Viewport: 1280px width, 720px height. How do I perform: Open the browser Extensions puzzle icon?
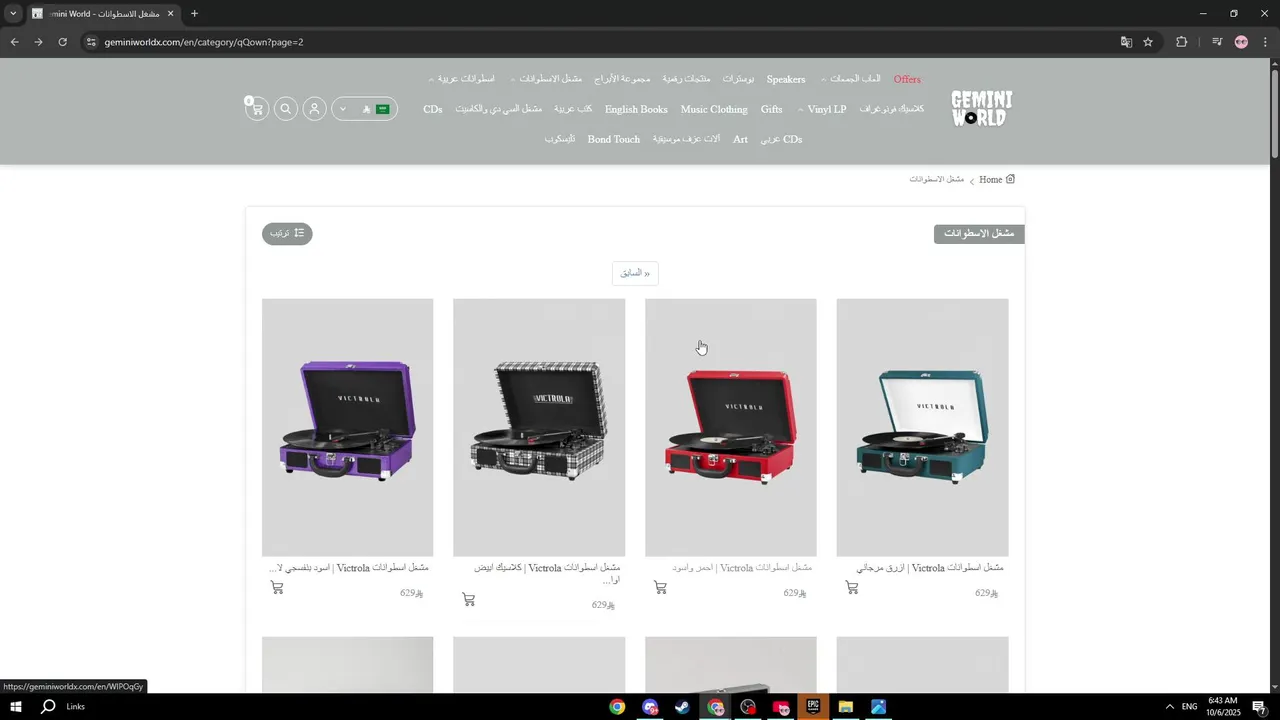click(1182, 42)
